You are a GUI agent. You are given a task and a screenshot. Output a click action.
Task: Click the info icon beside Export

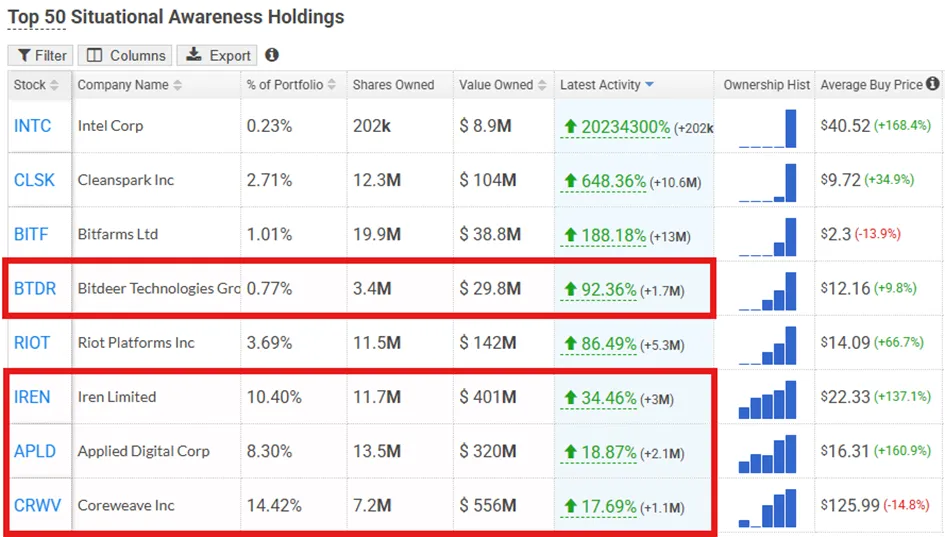point(272,55)
